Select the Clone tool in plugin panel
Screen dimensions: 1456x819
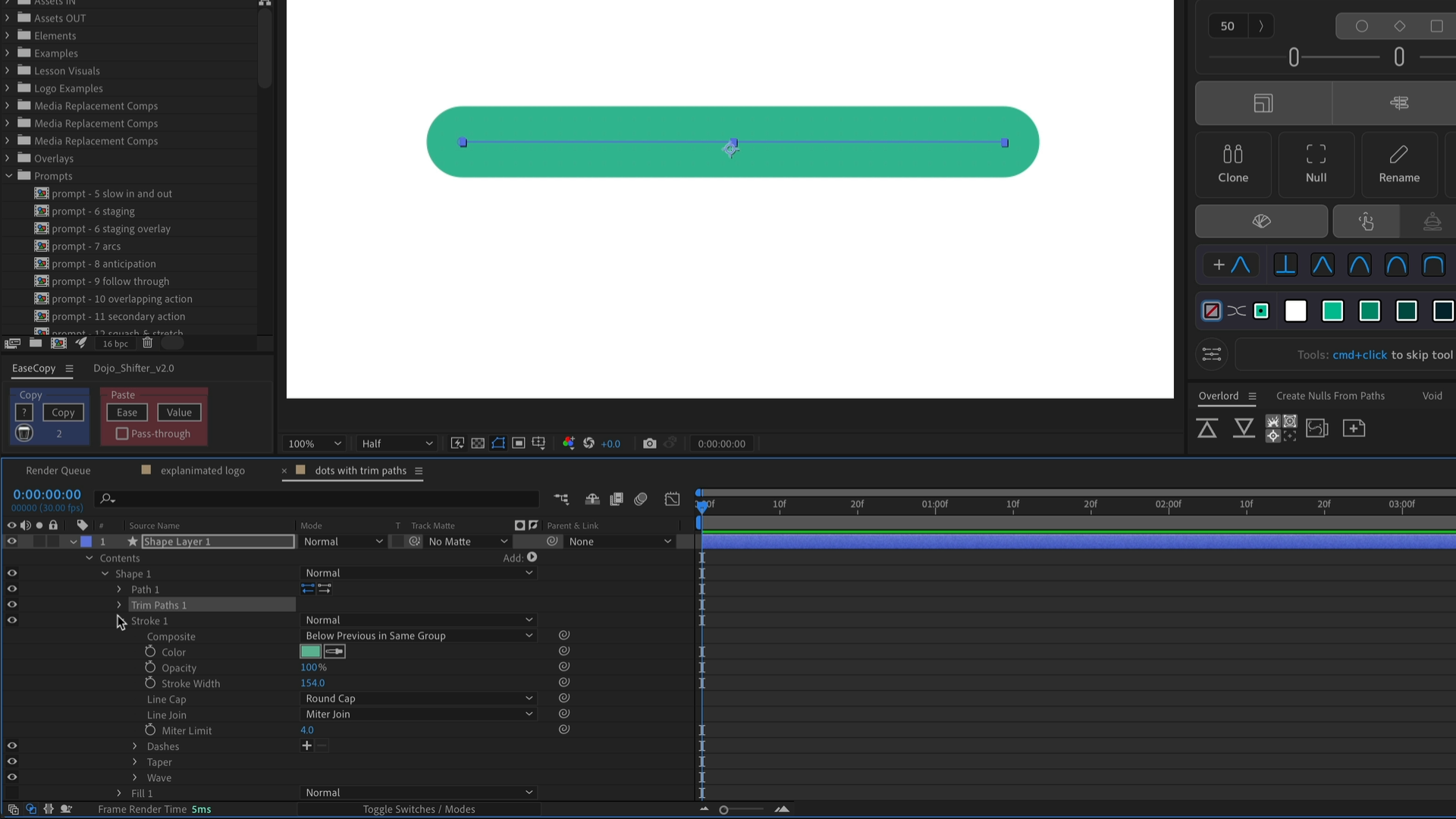pos(1233,165)
